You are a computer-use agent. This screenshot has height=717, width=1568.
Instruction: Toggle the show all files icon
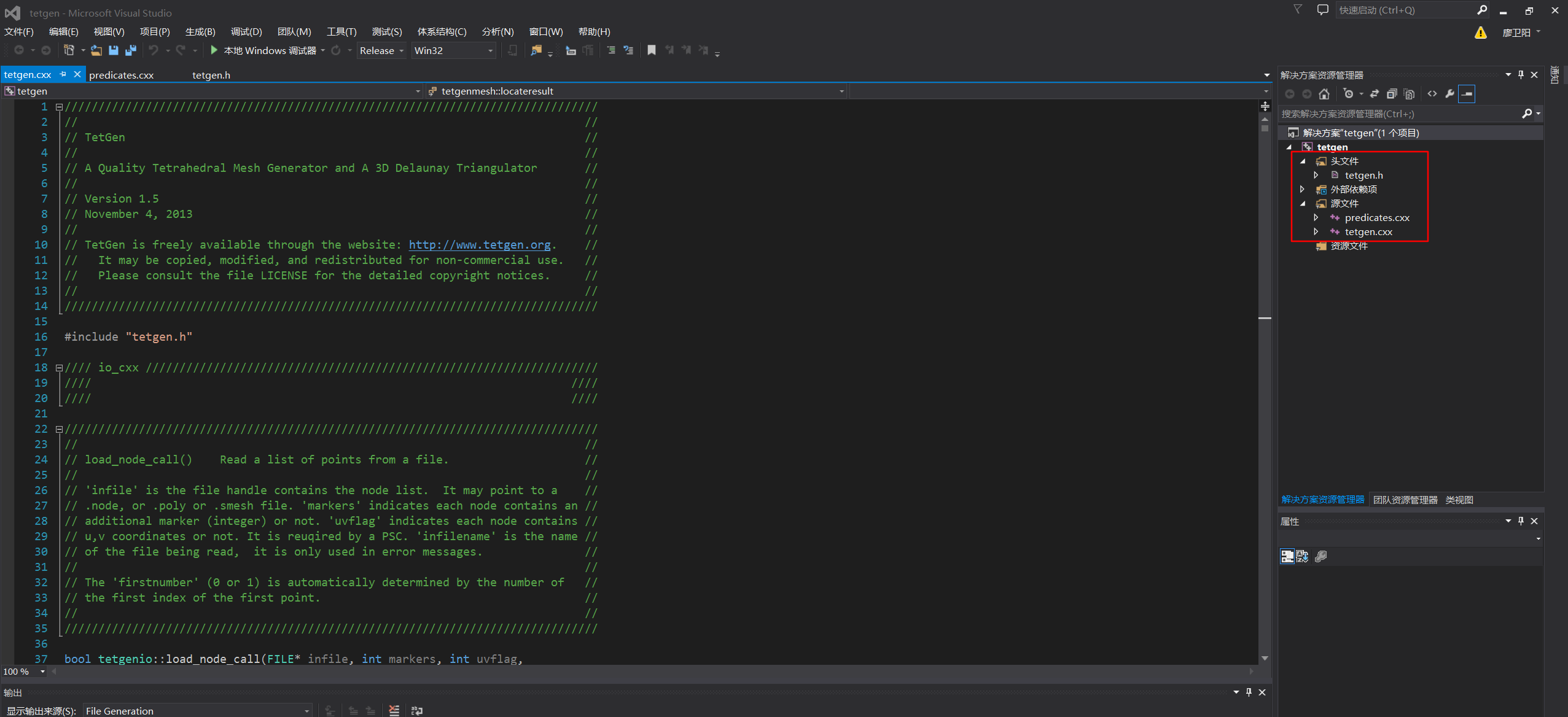coord(1410,94)
